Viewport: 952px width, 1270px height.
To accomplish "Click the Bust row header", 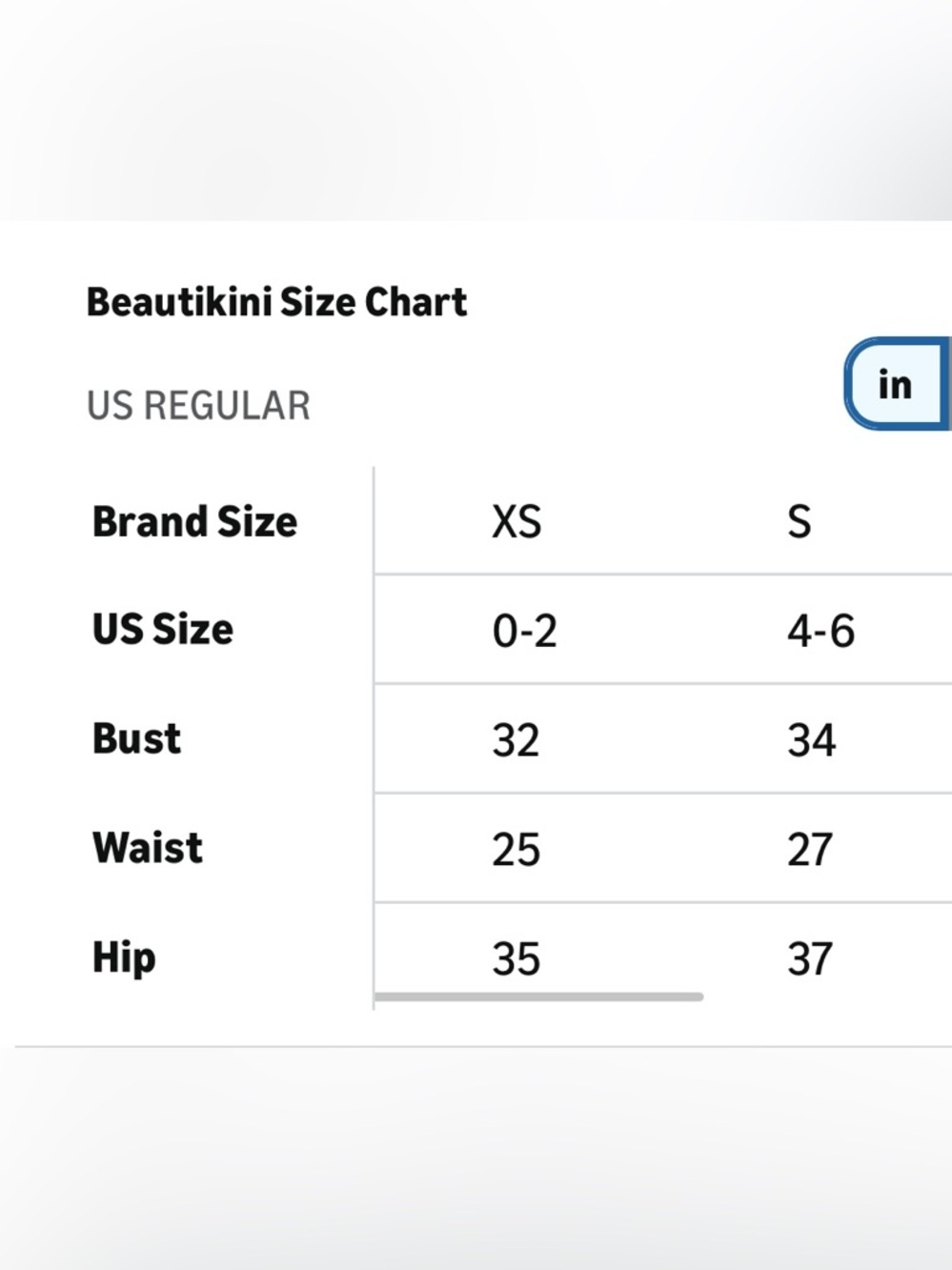I will point(136,739).
